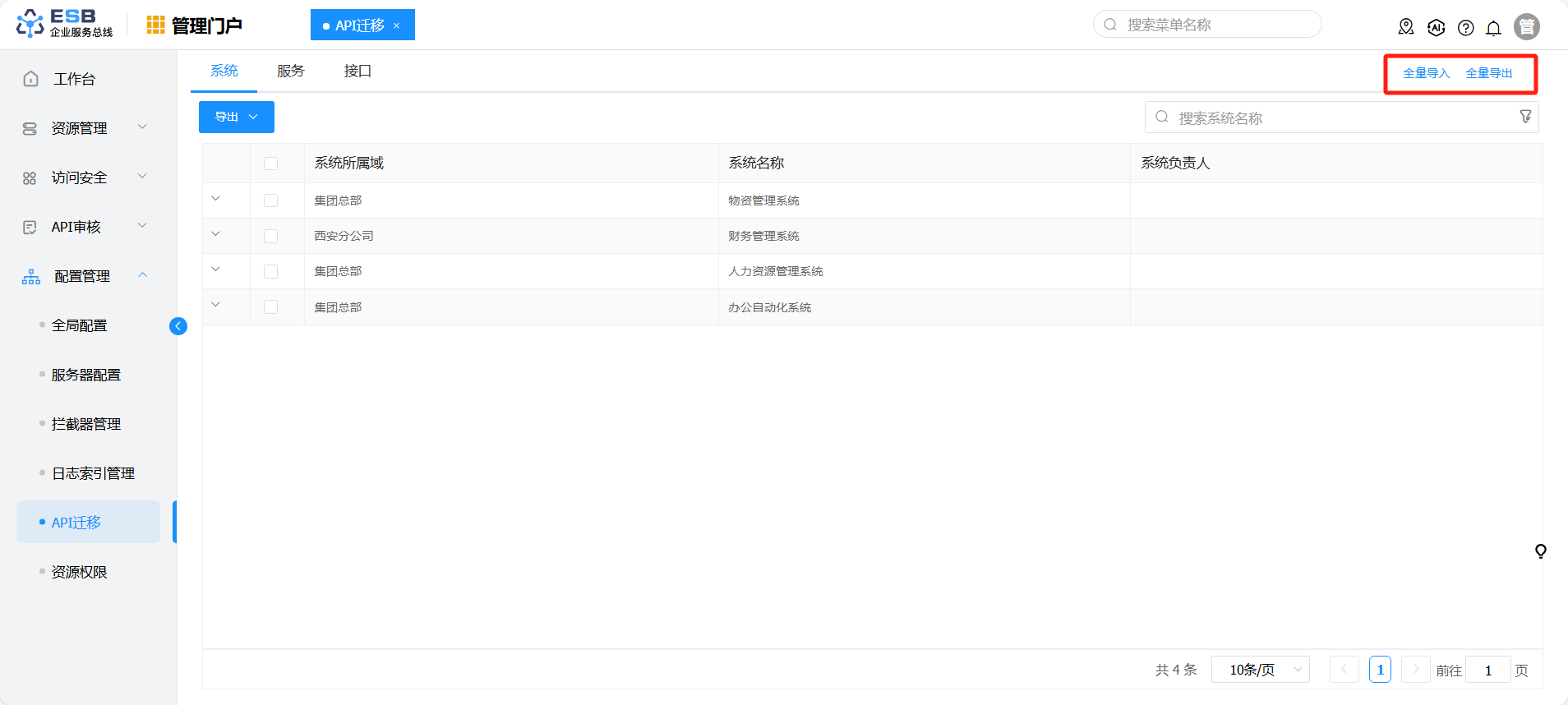Image resolution: width=1568 pixels, height=705 pixels.
Task: Expand the 人力资源管理系统 row
Action: pos(216,270)
